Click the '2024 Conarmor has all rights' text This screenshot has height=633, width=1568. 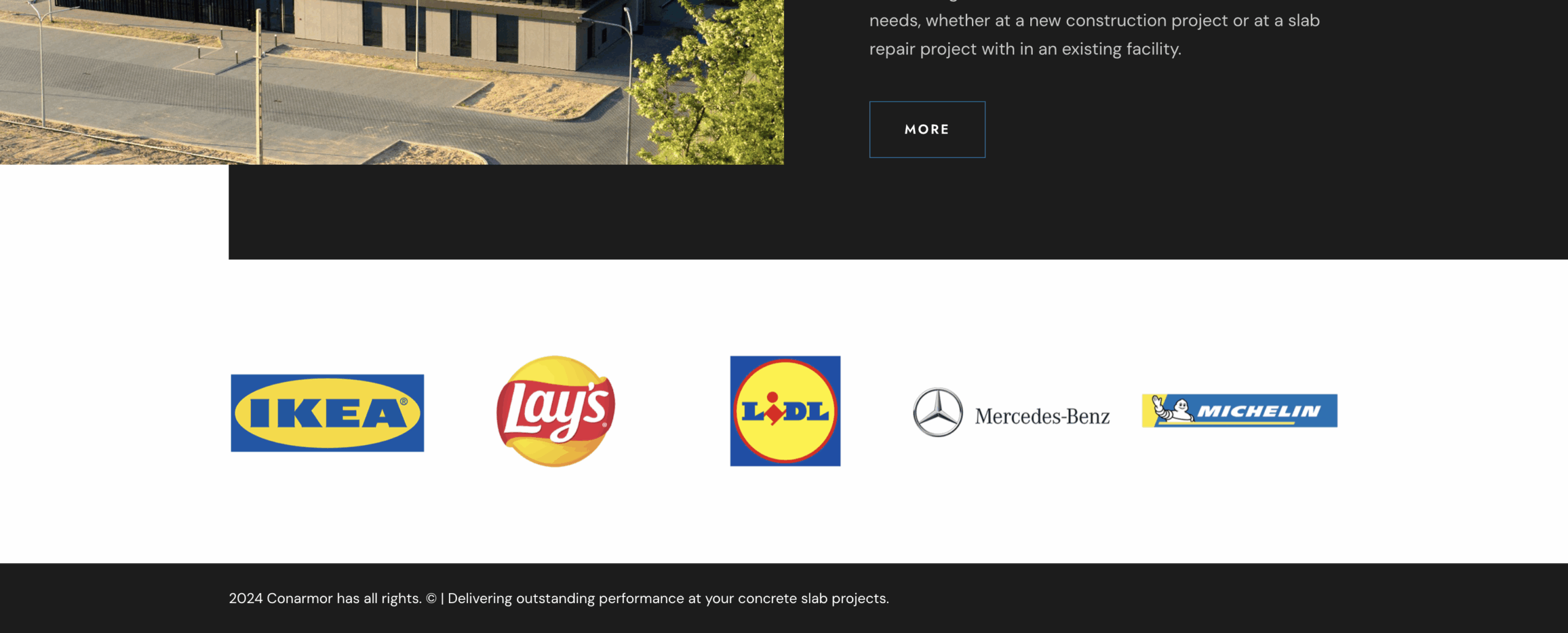pos(325,598)
